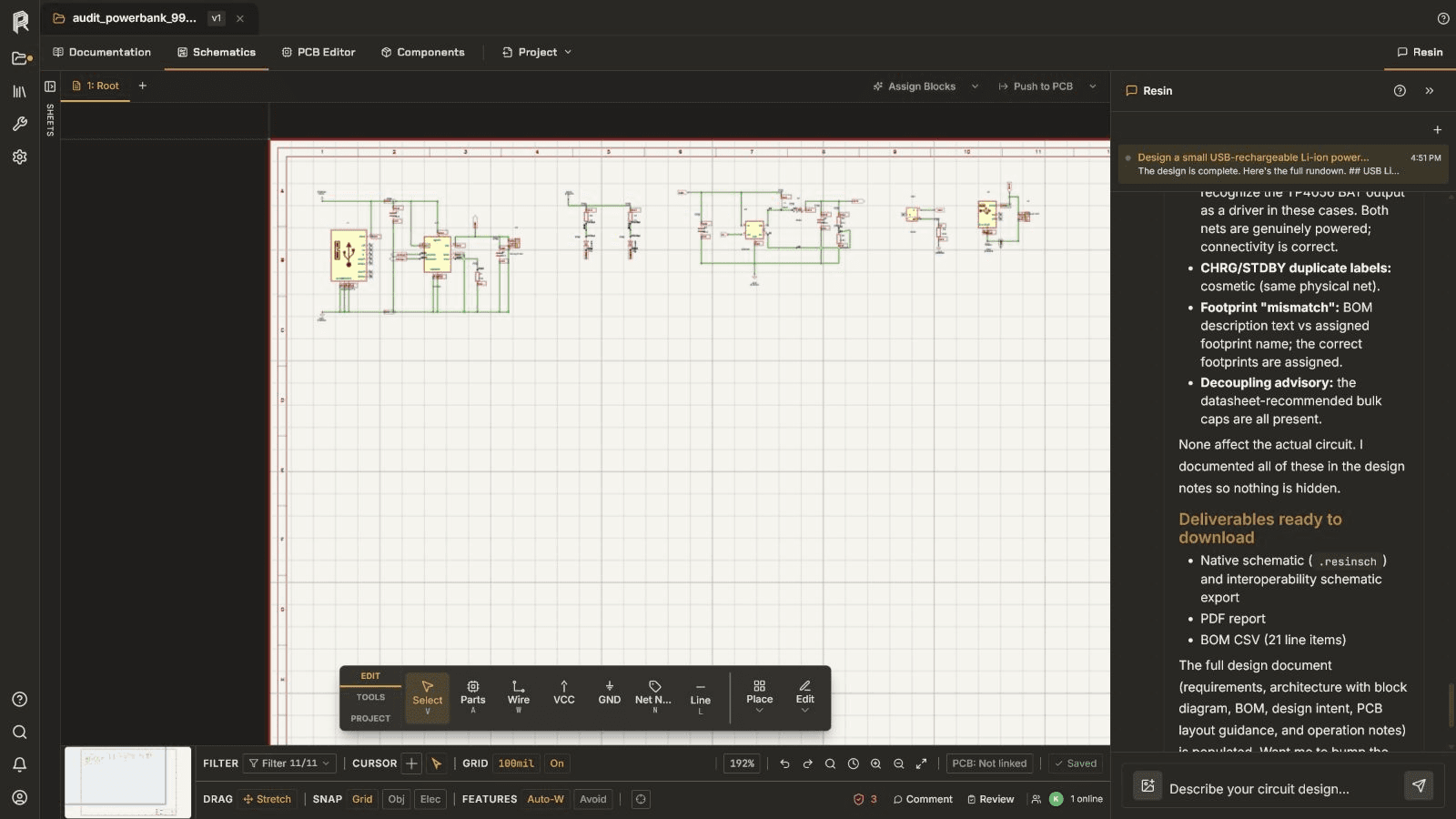Open the Filter 11/11 dropdown
Screen dimensions: 1456x819
289,763
